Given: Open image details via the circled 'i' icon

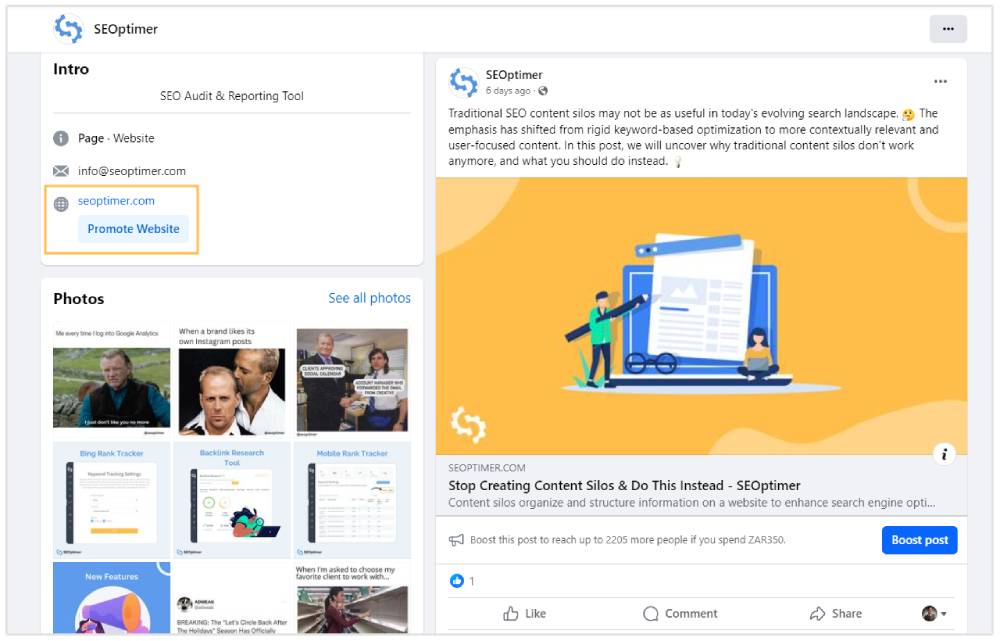Looking at the screenshot, I should (946, 453).
